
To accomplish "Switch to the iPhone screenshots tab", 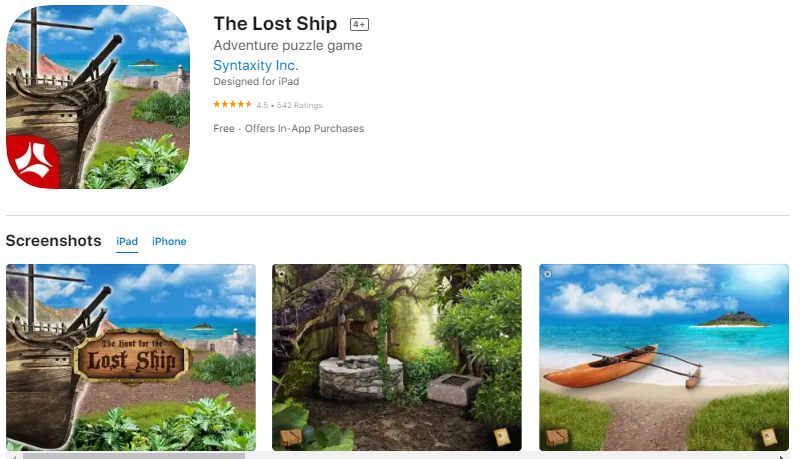I will 169,241.
